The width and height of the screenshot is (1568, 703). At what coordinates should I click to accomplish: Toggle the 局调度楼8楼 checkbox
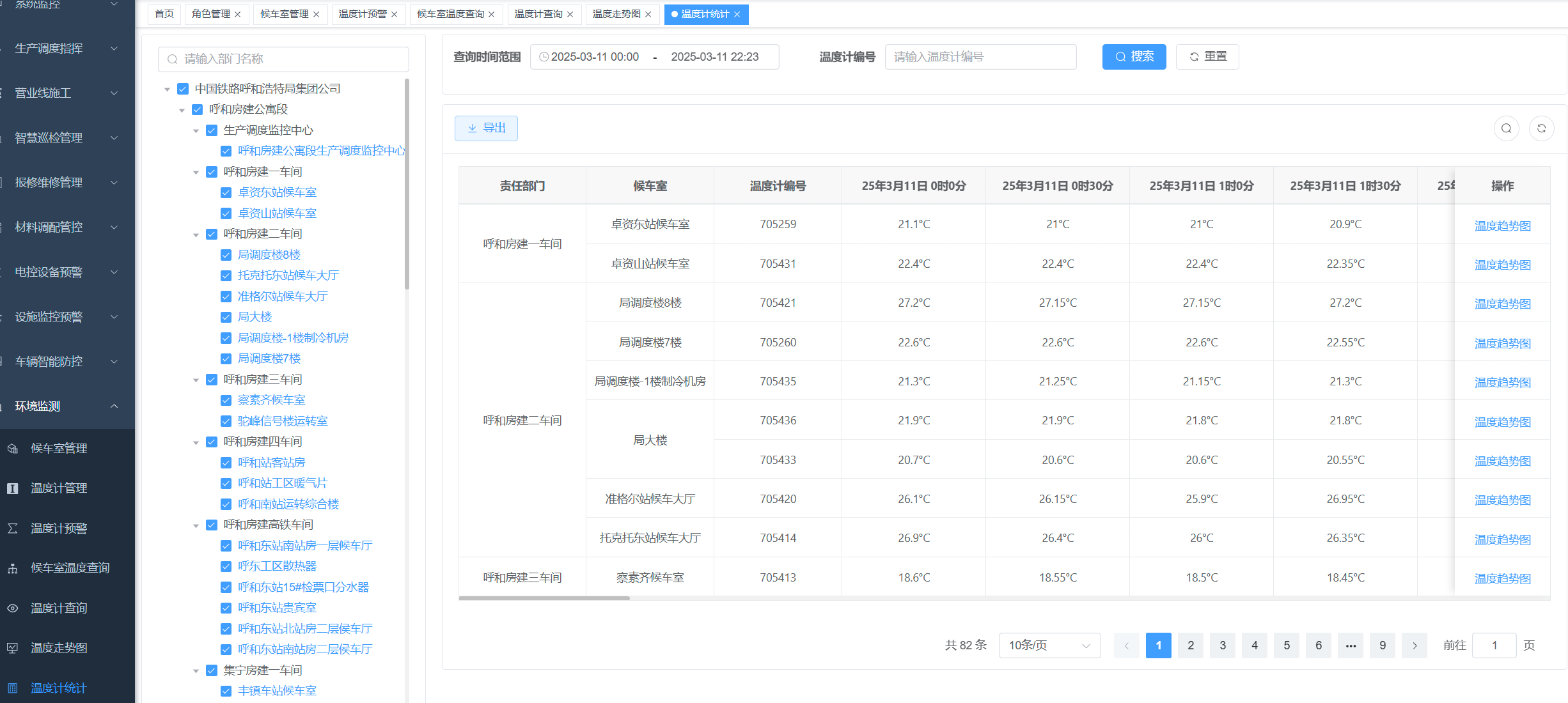coord(226,255)
